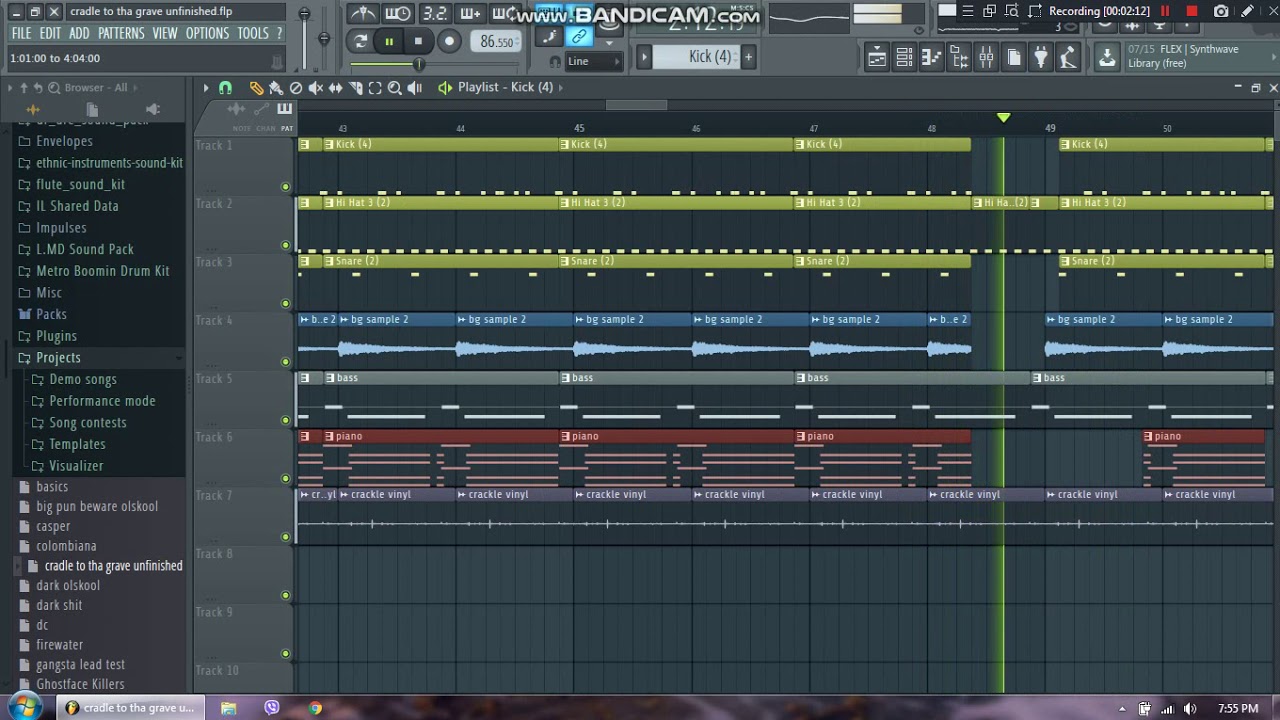1280x720 pixels.
Task: Open the OPTIONS menu
Action: tap(207, 33)
